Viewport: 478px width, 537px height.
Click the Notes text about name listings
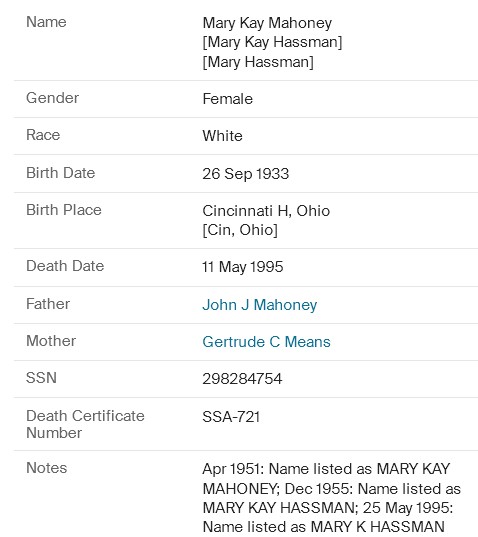(331, 498)
